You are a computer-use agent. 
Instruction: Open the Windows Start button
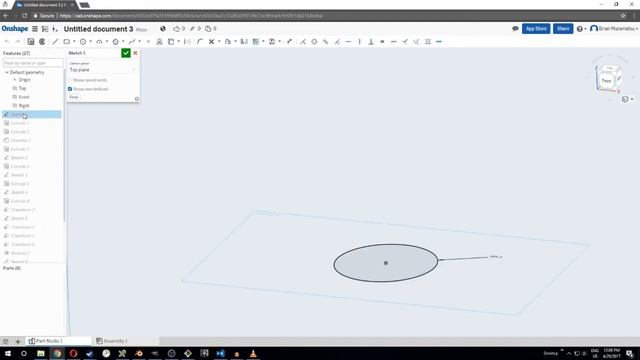click(x=8, y=353)
